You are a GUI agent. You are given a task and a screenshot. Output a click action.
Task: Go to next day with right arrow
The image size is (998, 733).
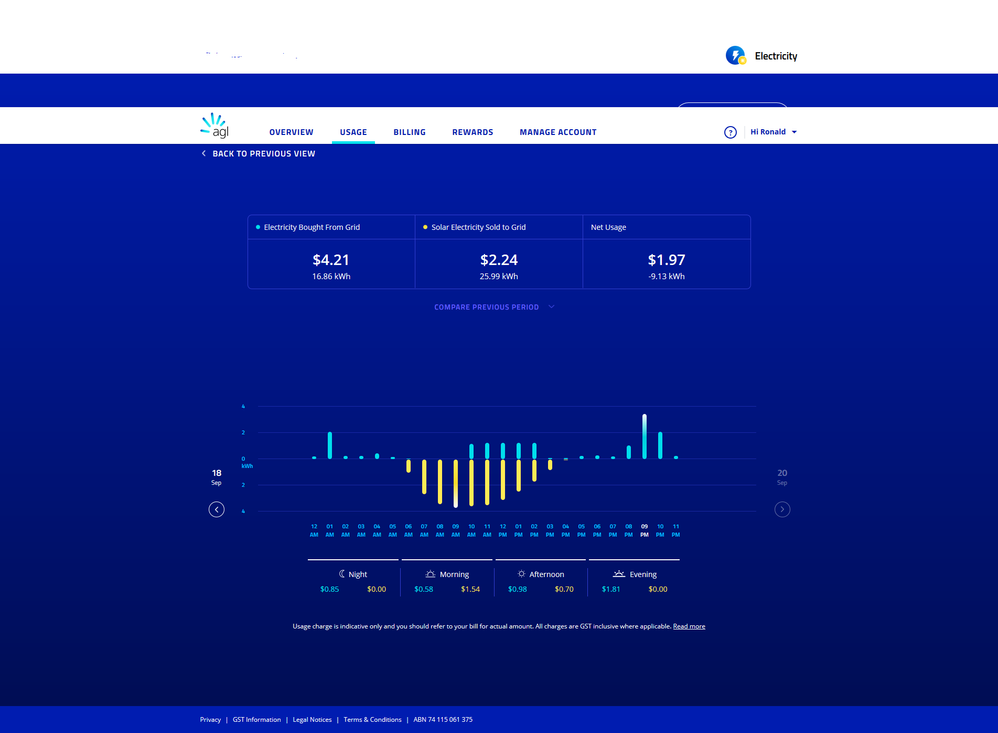pyautogui.click(x=782, y=509)
